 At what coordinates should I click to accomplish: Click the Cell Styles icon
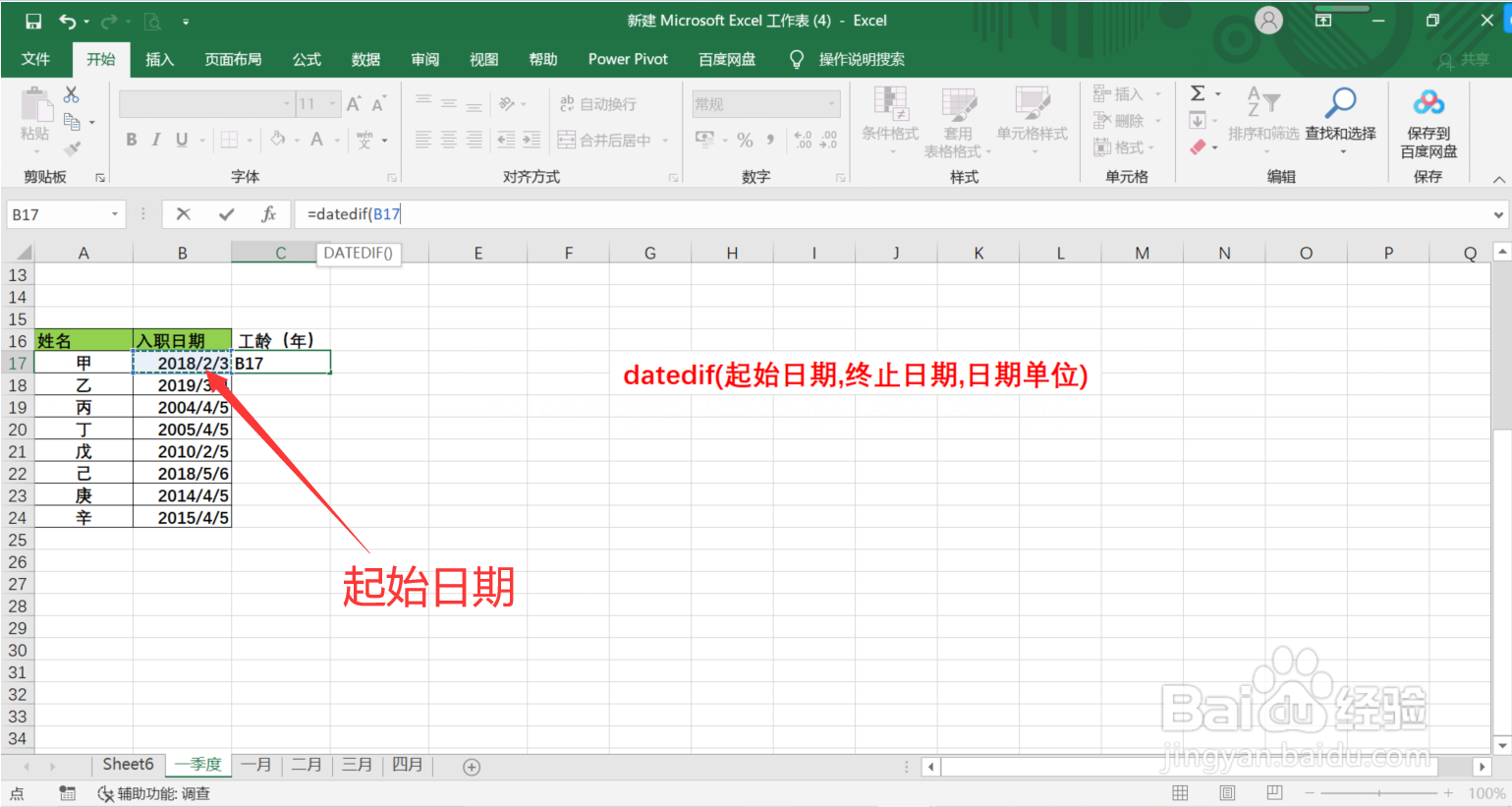pyautogui.click(x=1032, y=104)
